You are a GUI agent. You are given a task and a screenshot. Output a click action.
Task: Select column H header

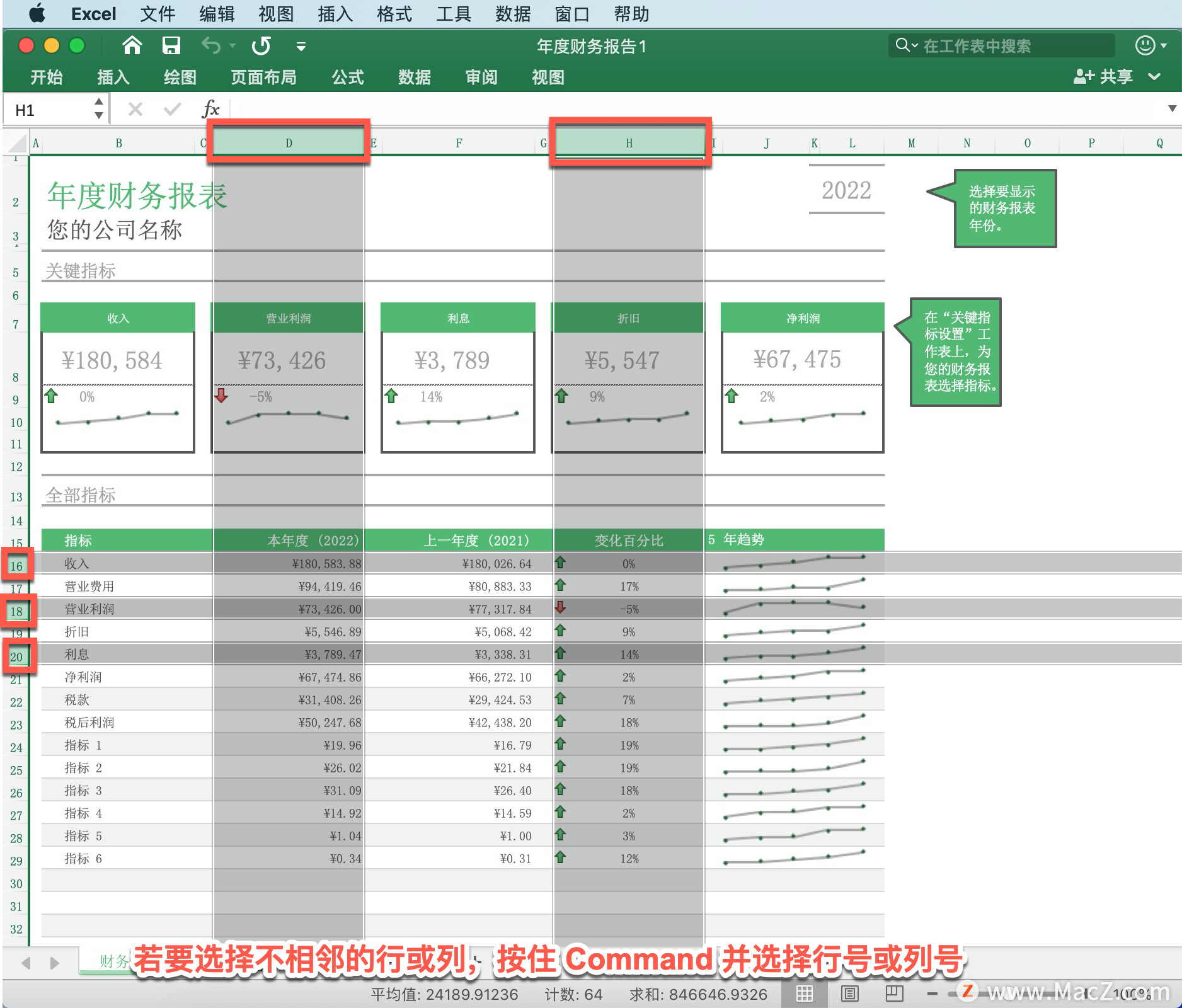pos(629,142)
